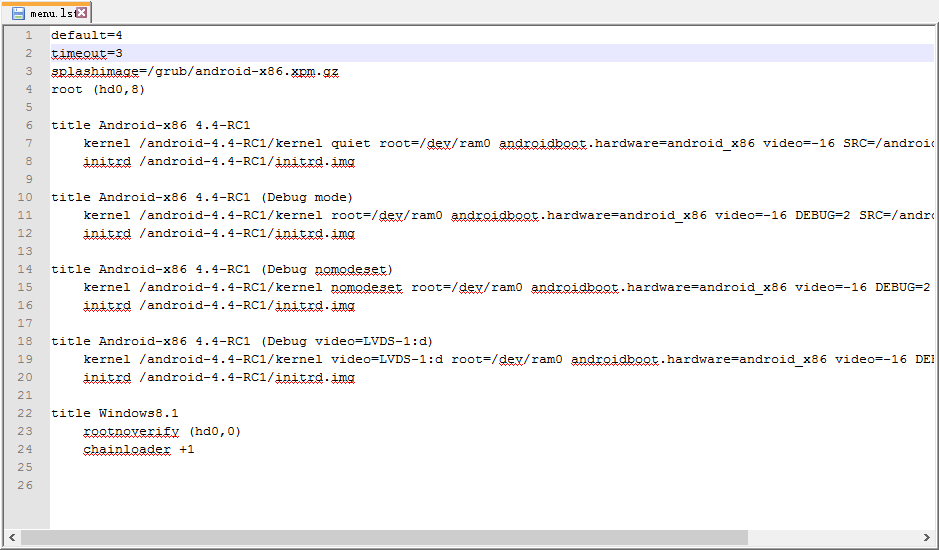939x550 pixels.
Task: Click title line with '(Debug mode)'
Action: point(202,197)
